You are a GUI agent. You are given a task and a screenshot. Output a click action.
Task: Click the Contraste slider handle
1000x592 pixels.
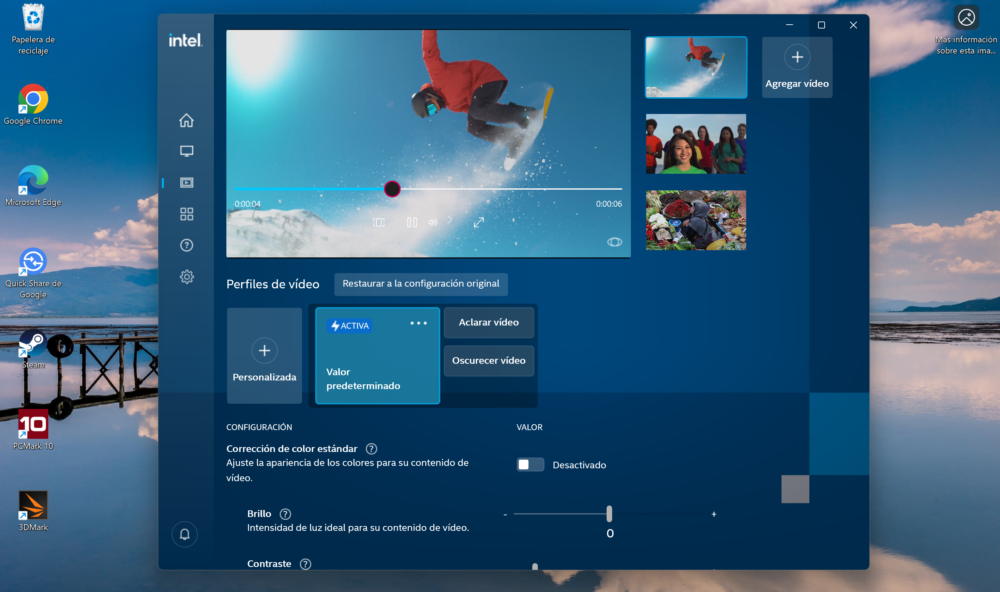tap(535, 566)
